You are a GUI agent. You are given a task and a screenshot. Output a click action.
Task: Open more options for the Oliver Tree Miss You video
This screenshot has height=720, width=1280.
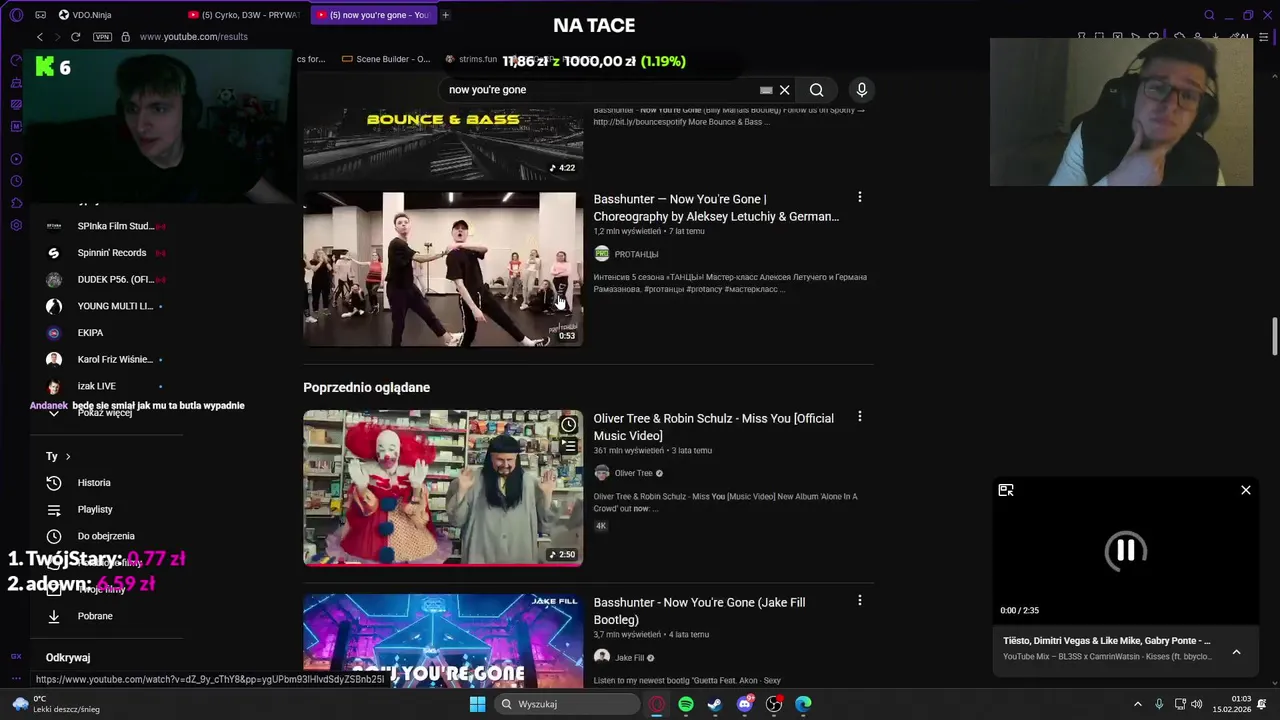click(x=859, y=417)
